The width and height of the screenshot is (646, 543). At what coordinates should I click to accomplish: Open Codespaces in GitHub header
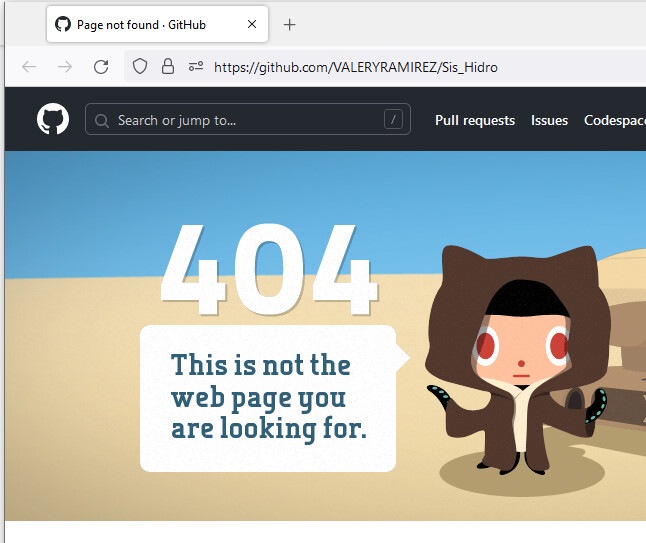coord(615,120)
